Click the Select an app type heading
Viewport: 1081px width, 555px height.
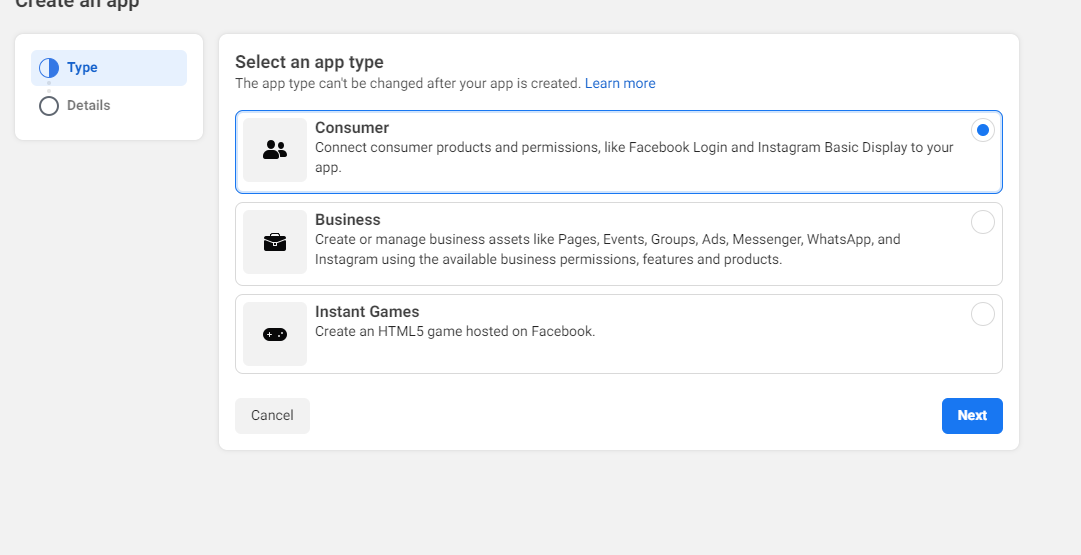pos(309,62)
